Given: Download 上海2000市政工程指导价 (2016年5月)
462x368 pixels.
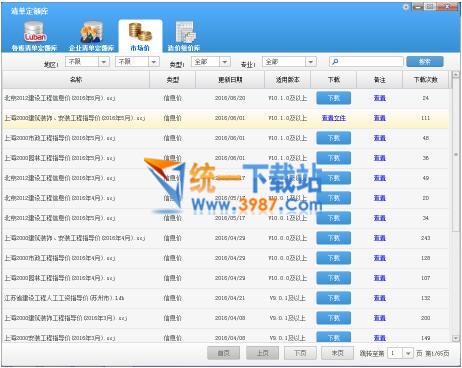Looking at the screenshot, I should [334, 138].
